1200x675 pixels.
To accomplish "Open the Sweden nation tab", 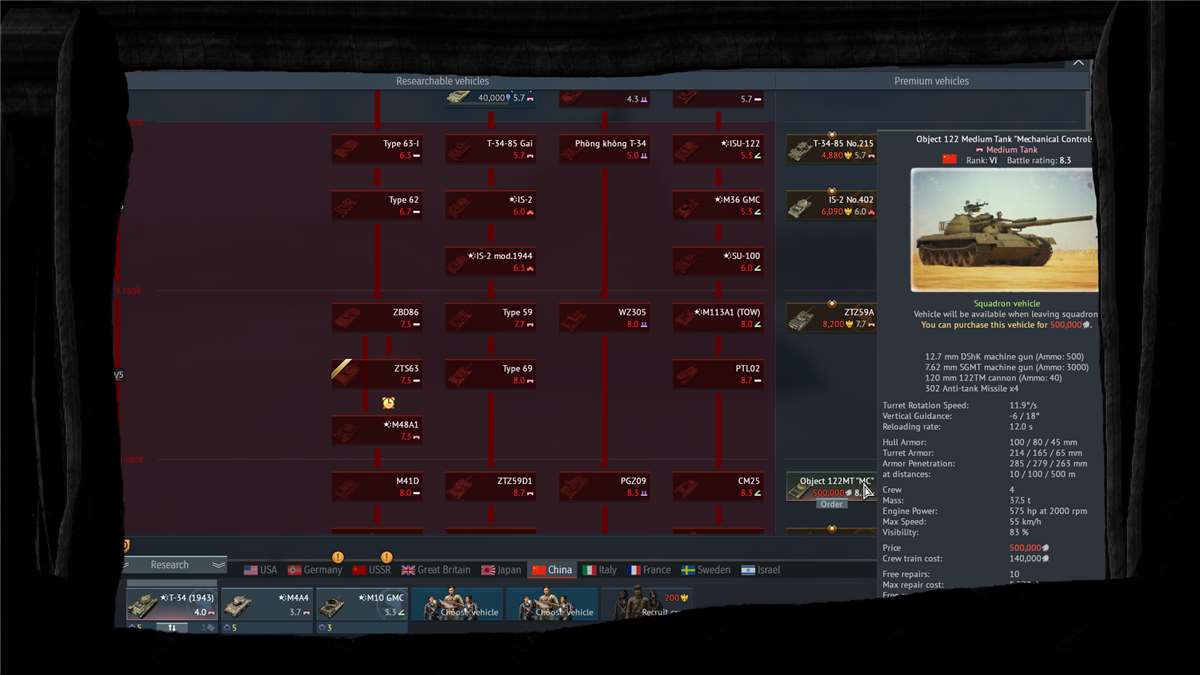I will [x=706, y=569].
